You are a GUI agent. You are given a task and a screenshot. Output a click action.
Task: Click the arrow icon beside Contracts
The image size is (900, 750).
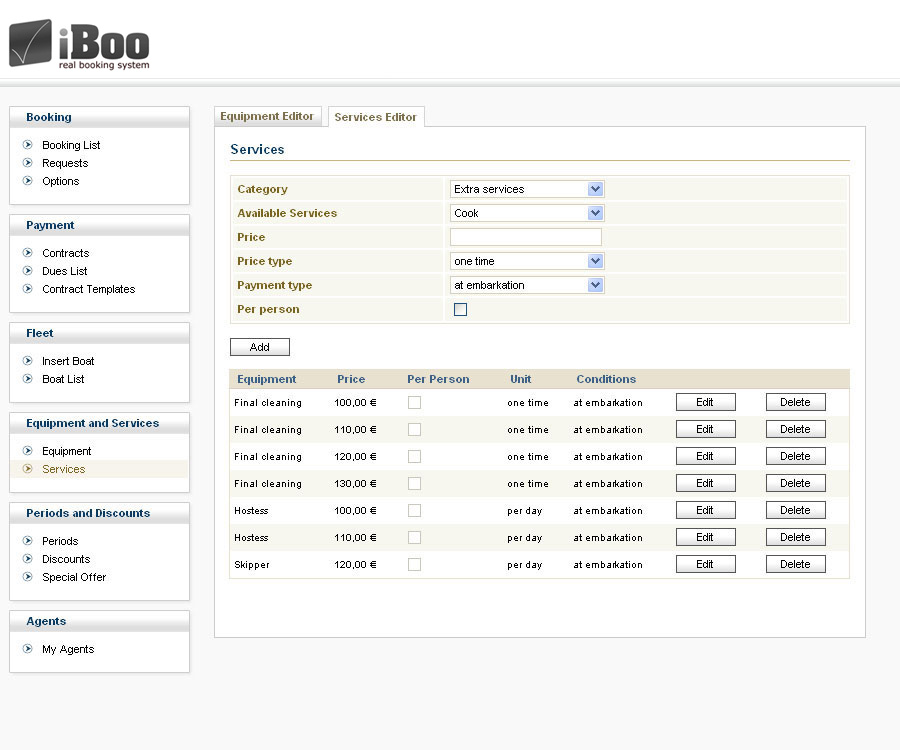[x=28, y=253]
